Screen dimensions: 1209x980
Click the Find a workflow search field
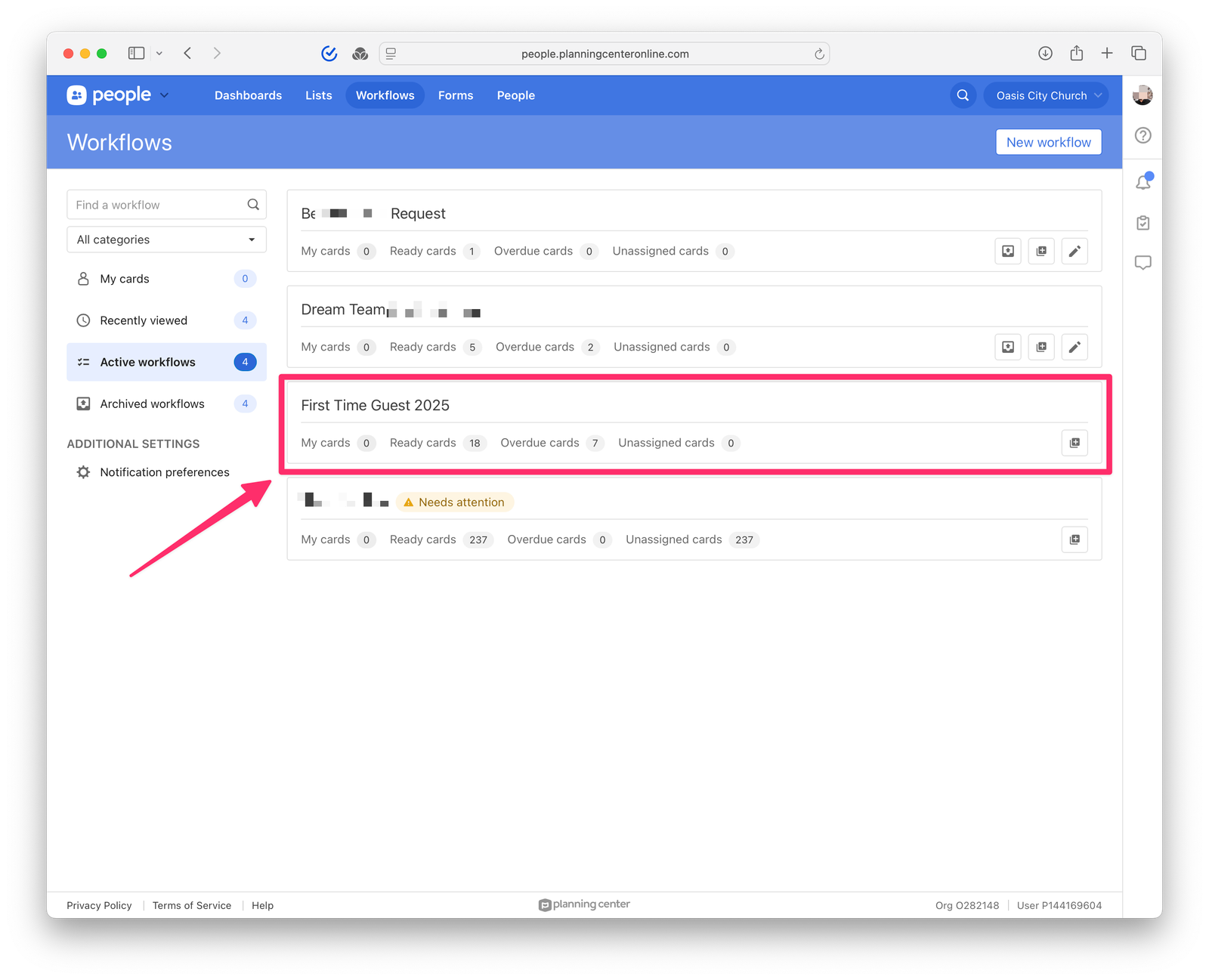(x=159, y=205)
